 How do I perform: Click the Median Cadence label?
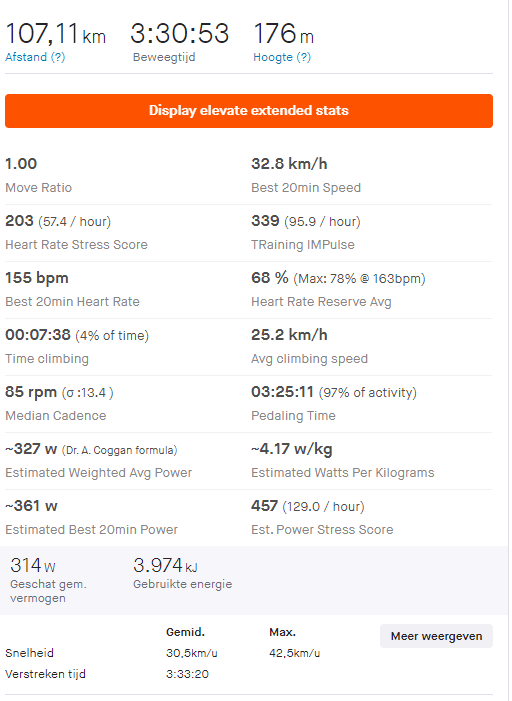[56, 416]
